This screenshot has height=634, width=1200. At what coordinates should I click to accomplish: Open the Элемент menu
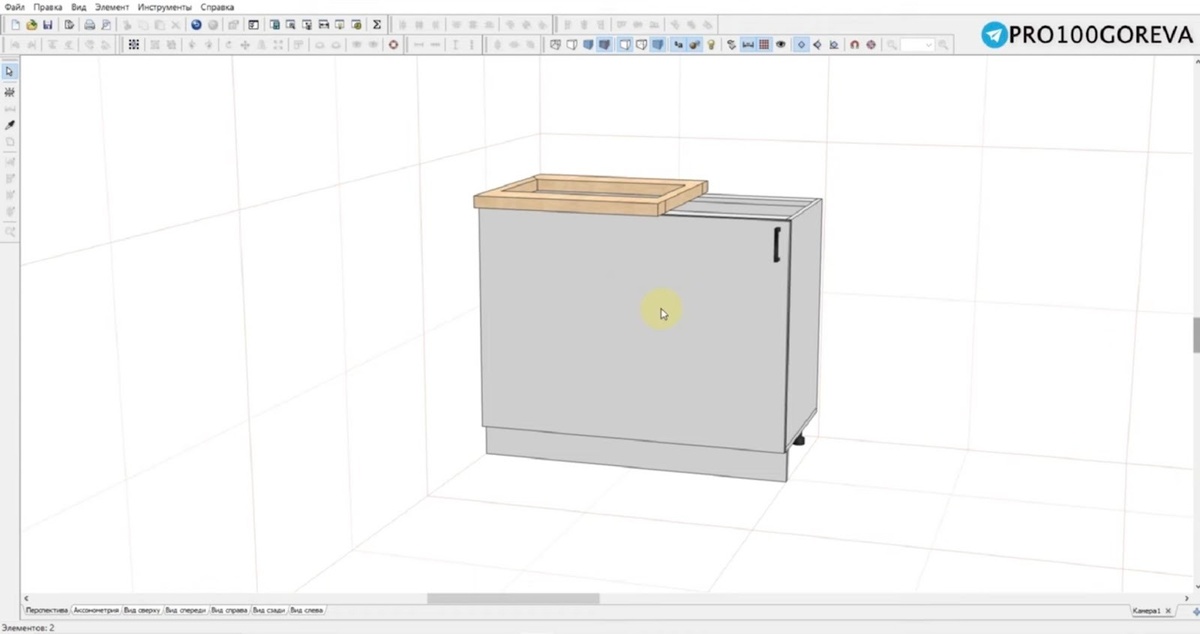pos(112,7)
